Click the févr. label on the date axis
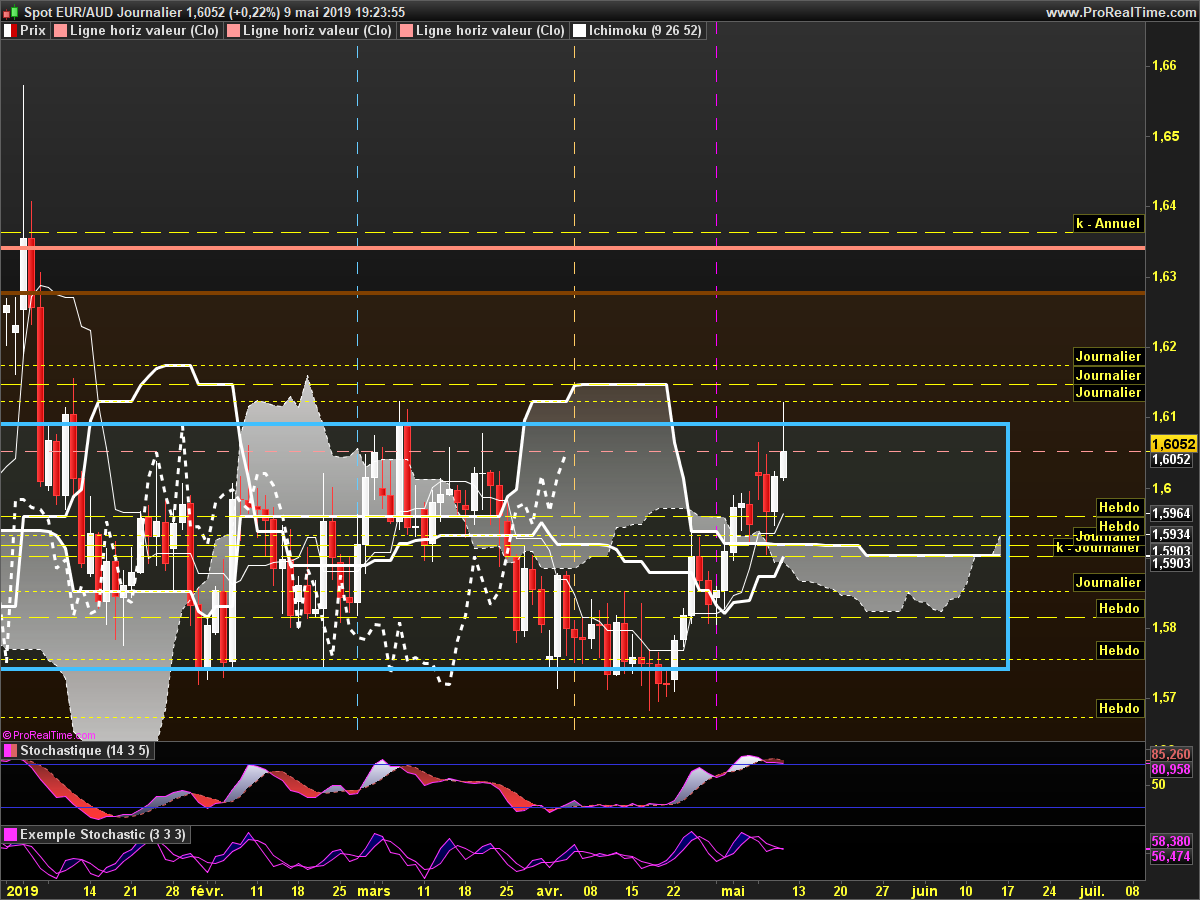Image resolution: width=1200 pixels, height=900 pixels. tap(207, 890)
